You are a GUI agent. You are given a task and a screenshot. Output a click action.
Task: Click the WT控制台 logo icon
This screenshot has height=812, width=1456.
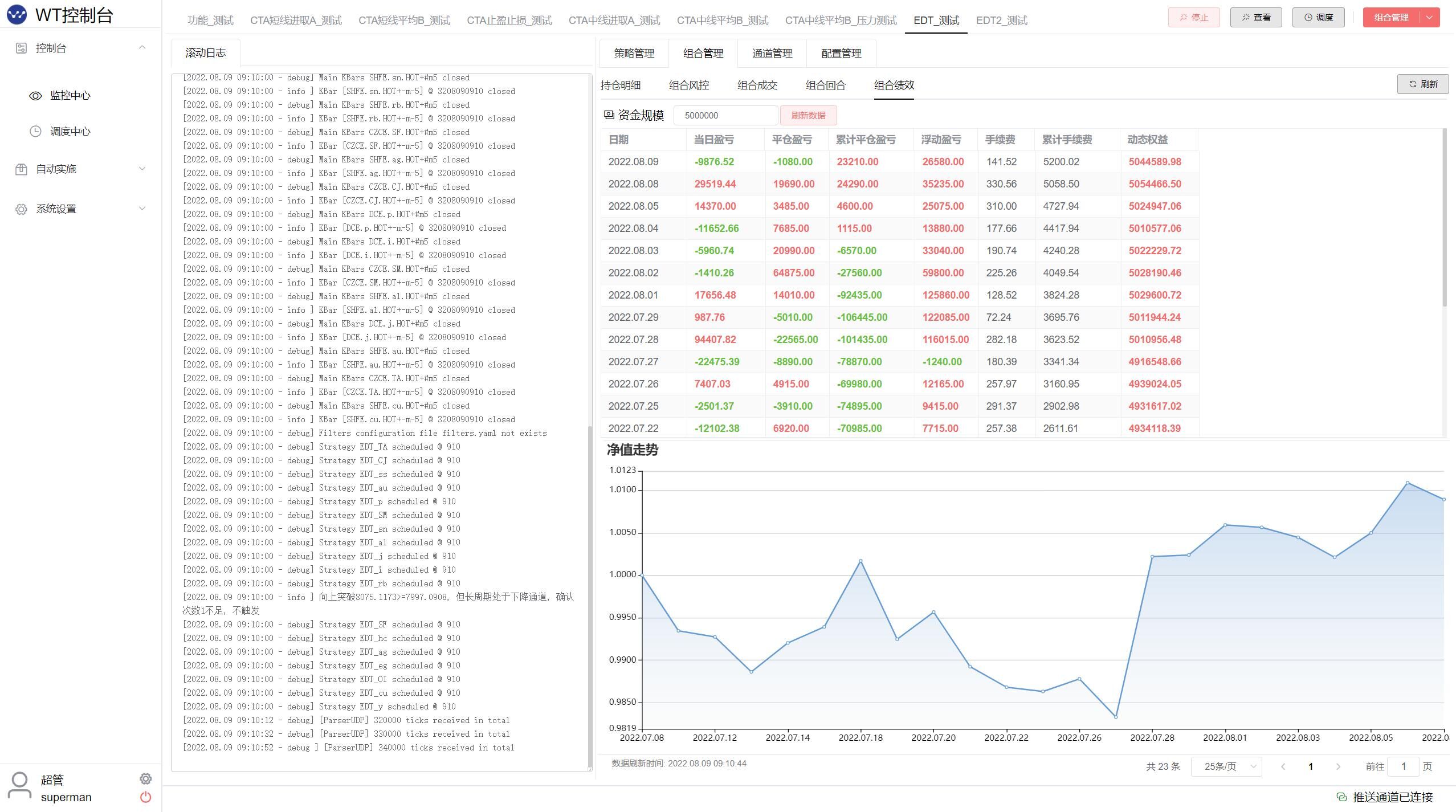point(17,15)
